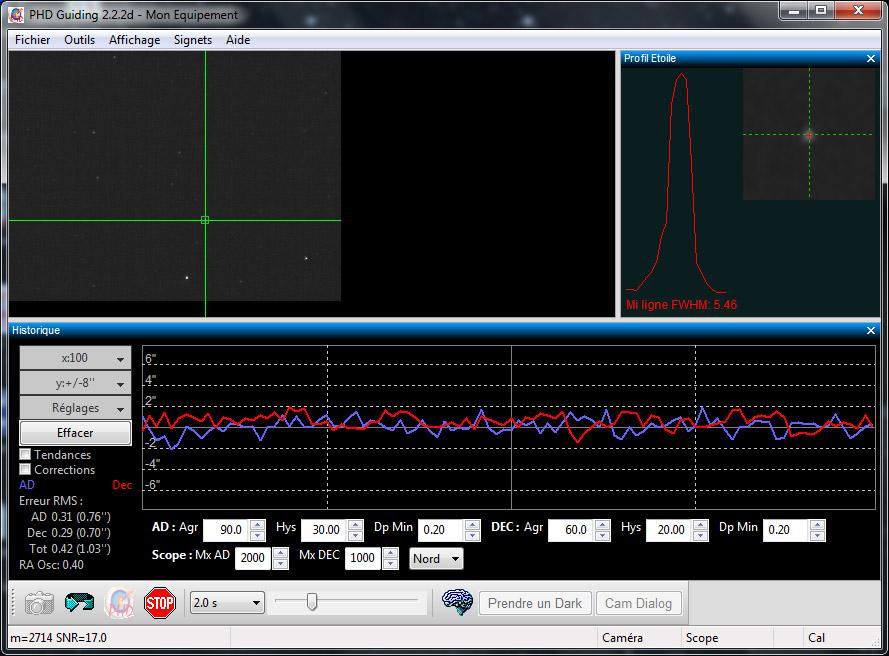This screenshot has width=889, height=656.
Task: Toggle the Corrections checkbox
Action: tap(25, 470)
